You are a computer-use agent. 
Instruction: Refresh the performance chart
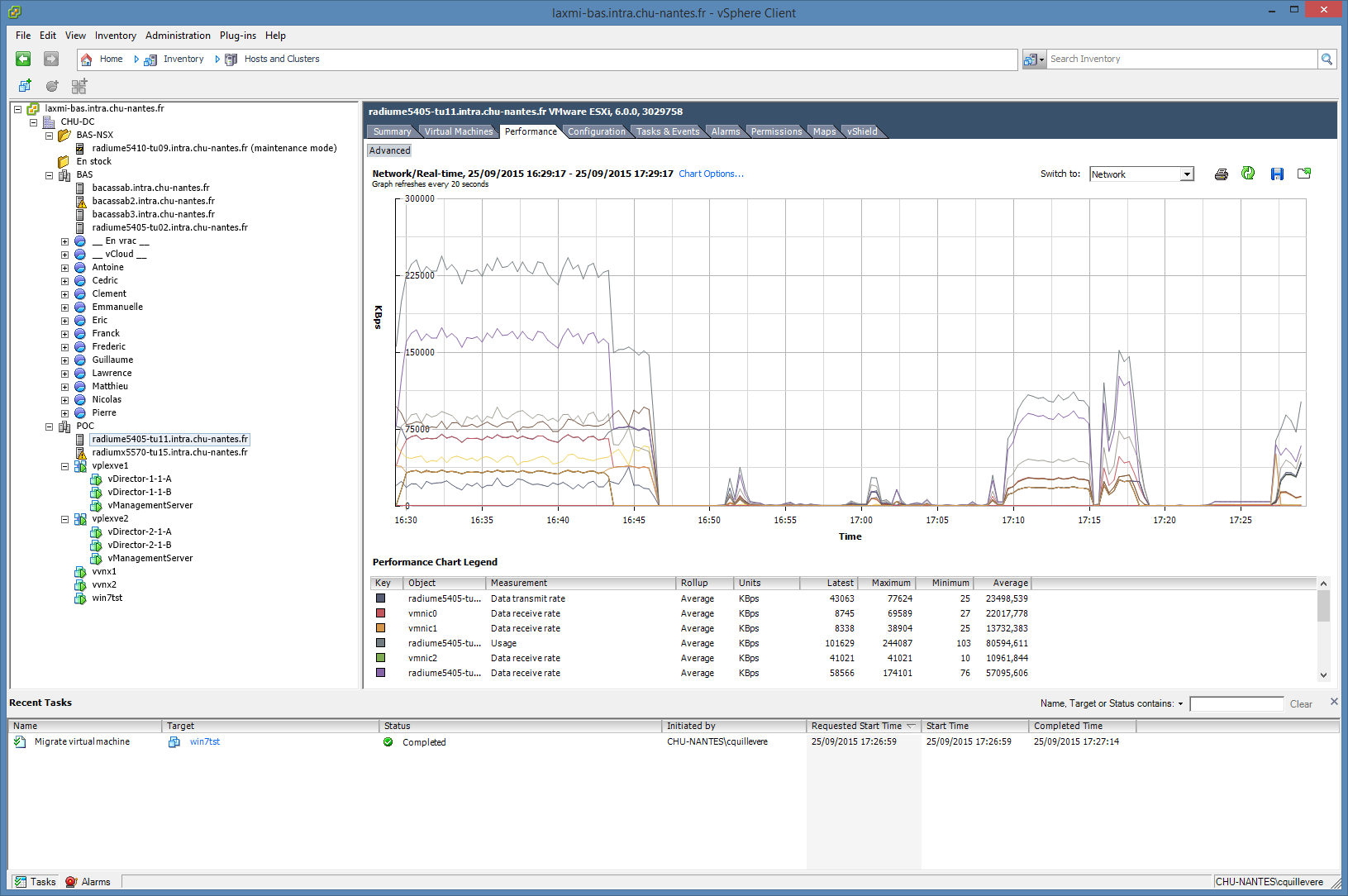[x=1248, y=174]
